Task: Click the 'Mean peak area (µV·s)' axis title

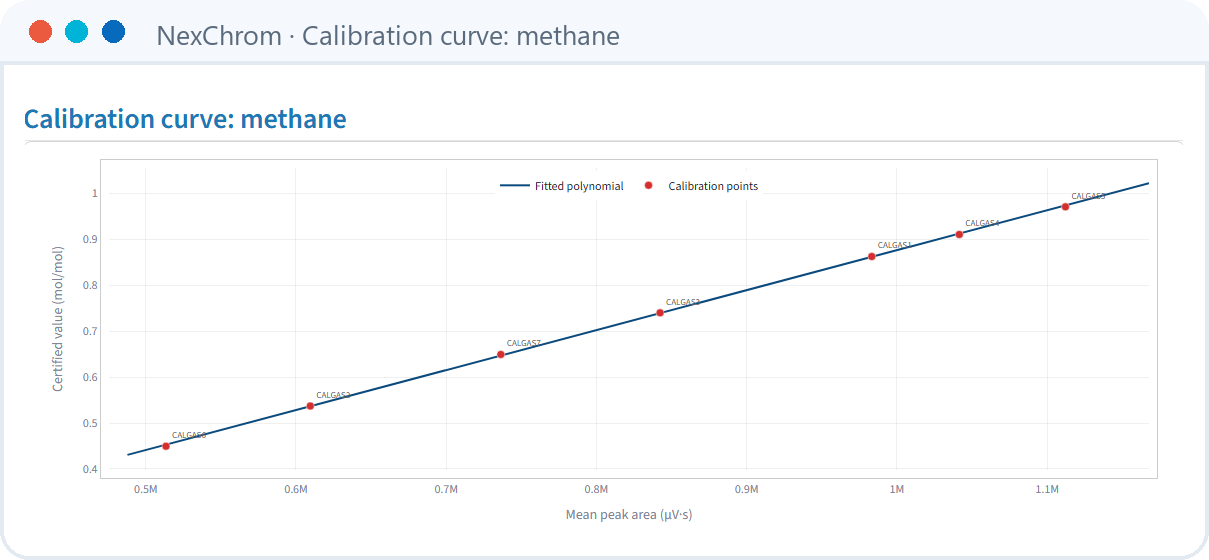Action: pyautogui.click(x=629, y=515)
